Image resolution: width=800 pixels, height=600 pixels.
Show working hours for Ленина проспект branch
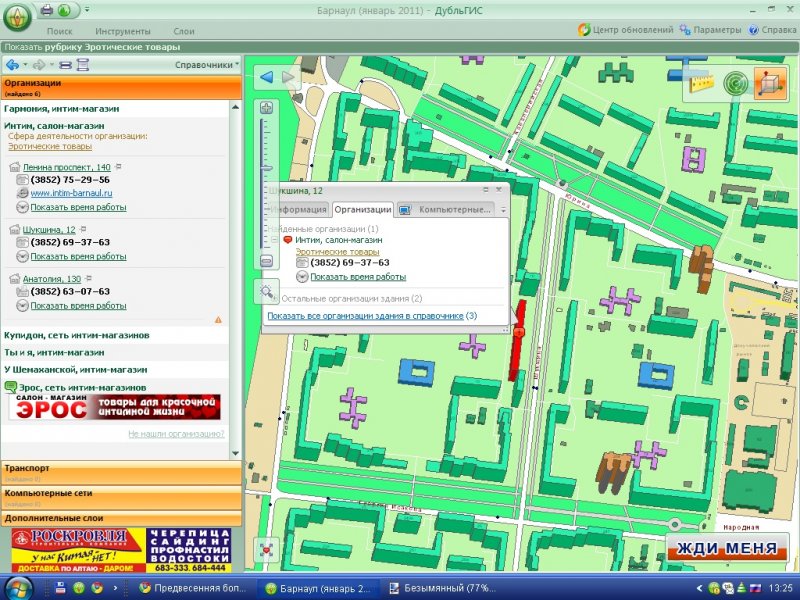click(79, 207)
